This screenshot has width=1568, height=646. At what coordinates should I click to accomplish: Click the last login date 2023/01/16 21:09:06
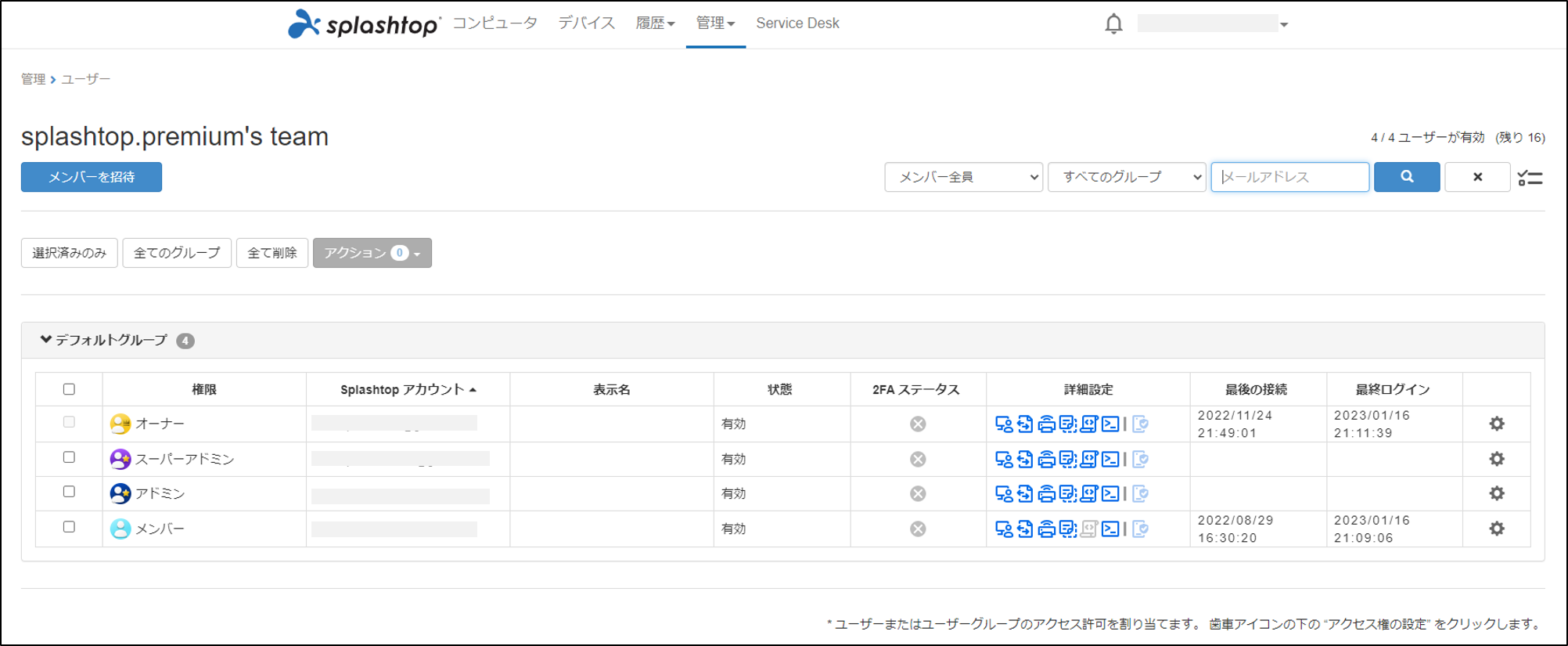click(1372, 529)
